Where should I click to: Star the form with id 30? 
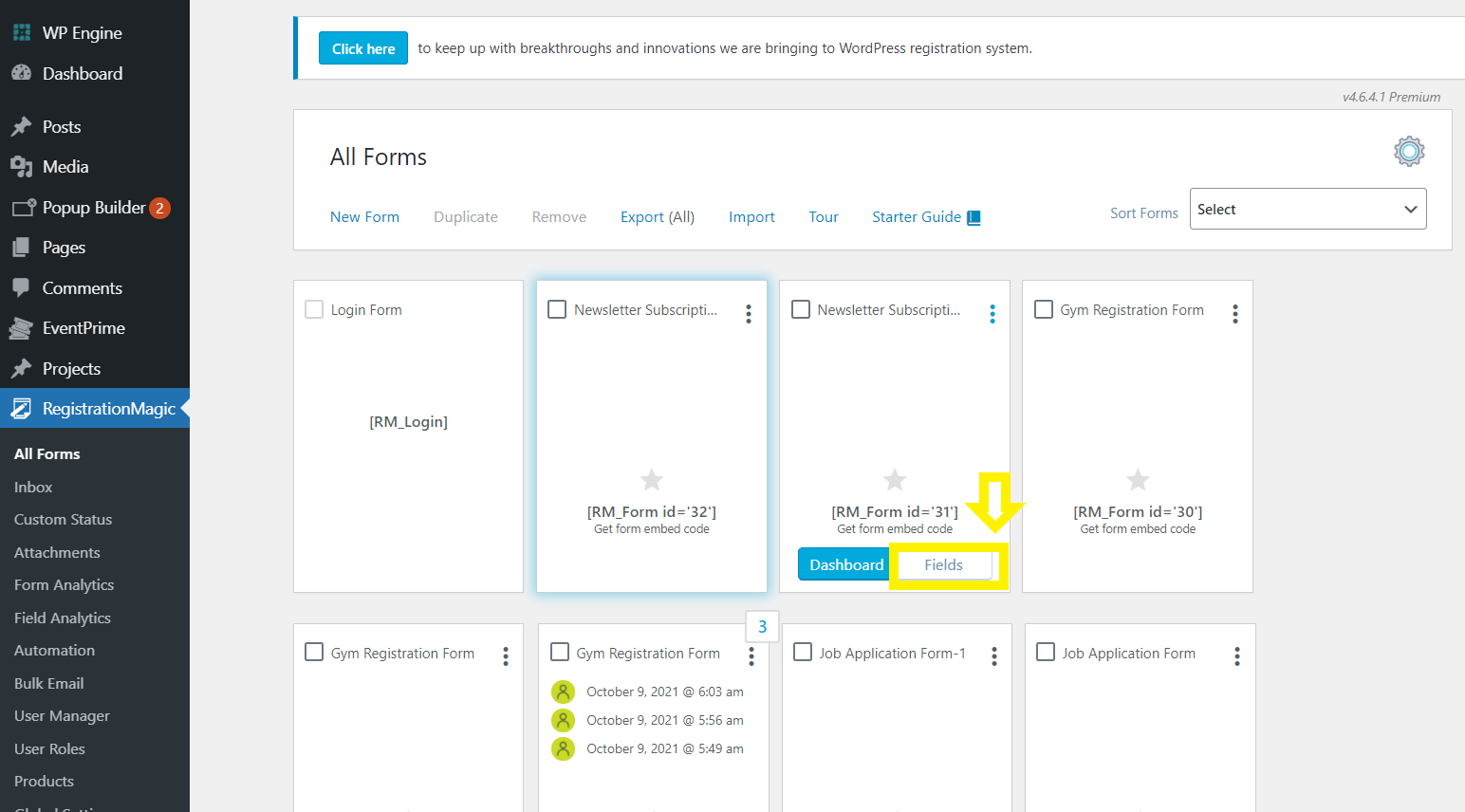tap(1138, 480)
